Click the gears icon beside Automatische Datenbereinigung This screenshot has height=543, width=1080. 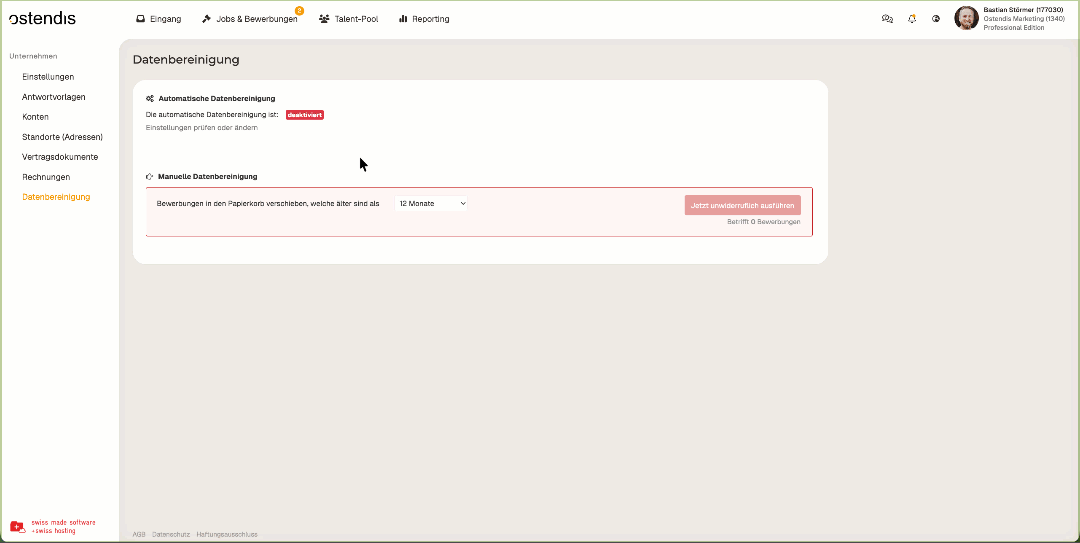point(150,99)
